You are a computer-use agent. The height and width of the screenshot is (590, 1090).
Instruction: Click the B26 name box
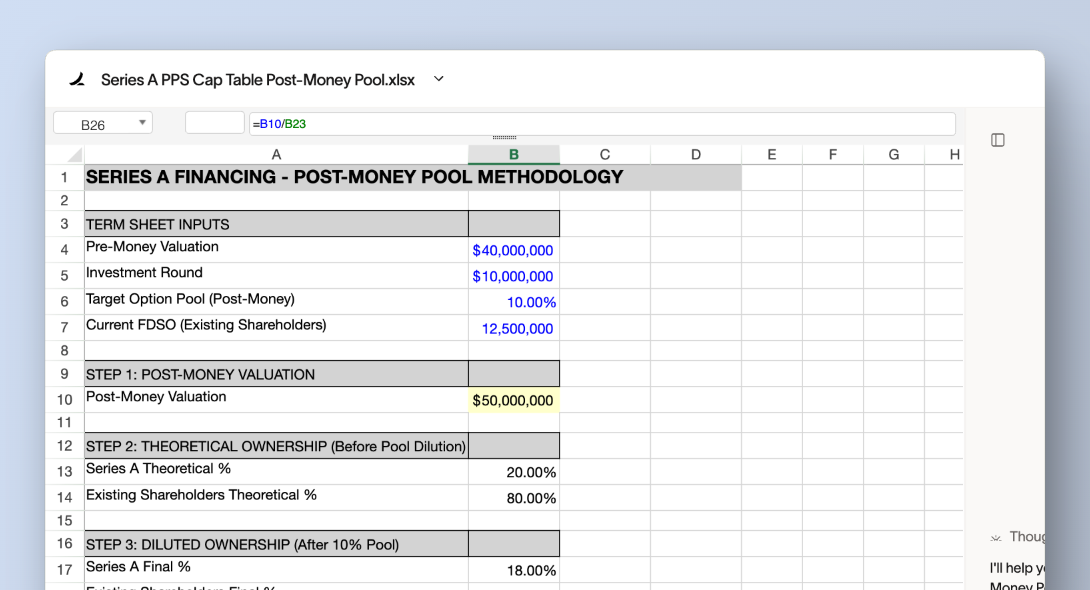pyautogui.click(x=102, y=124)
